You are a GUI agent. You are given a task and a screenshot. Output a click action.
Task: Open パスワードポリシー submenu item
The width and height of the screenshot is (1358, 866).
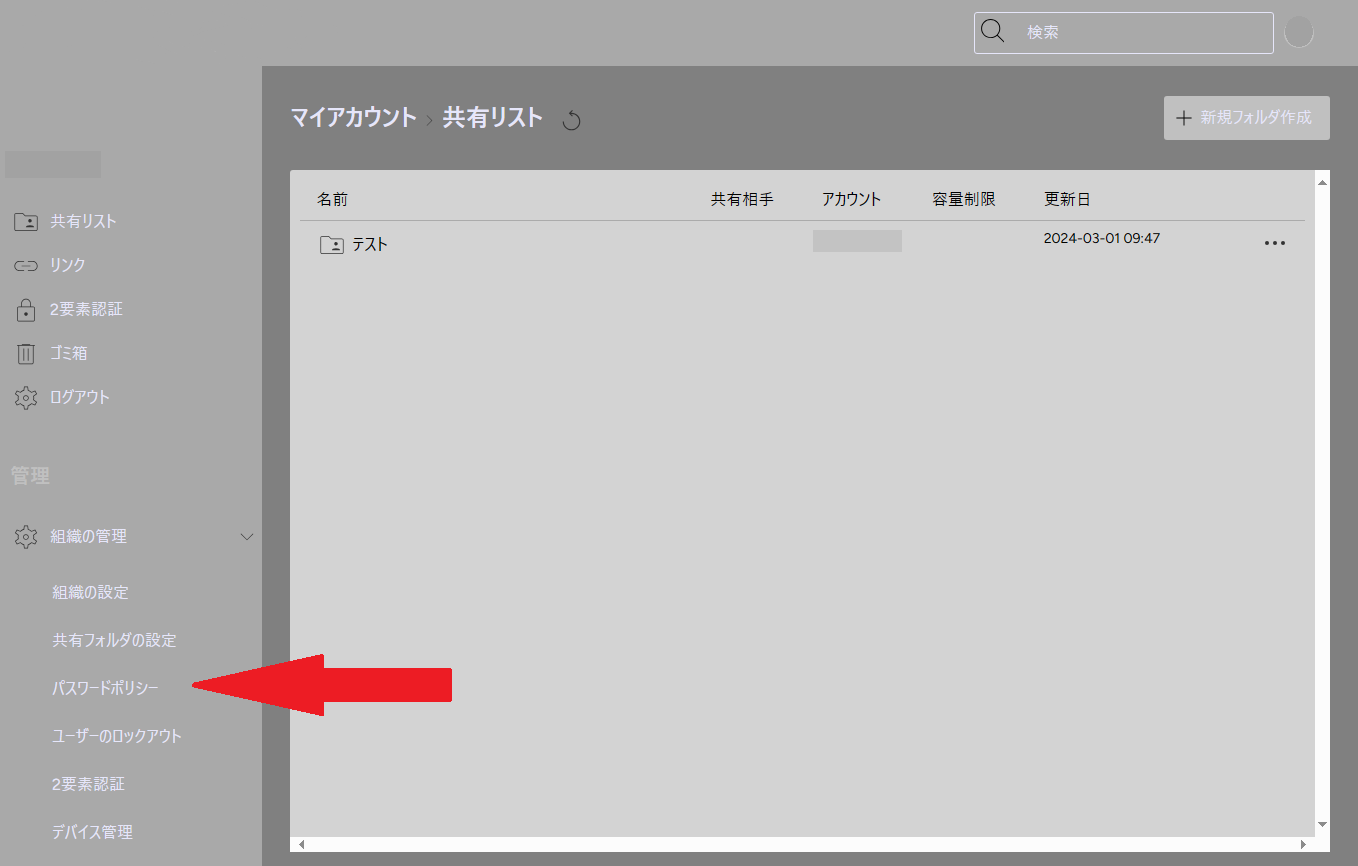click(106, 688)
